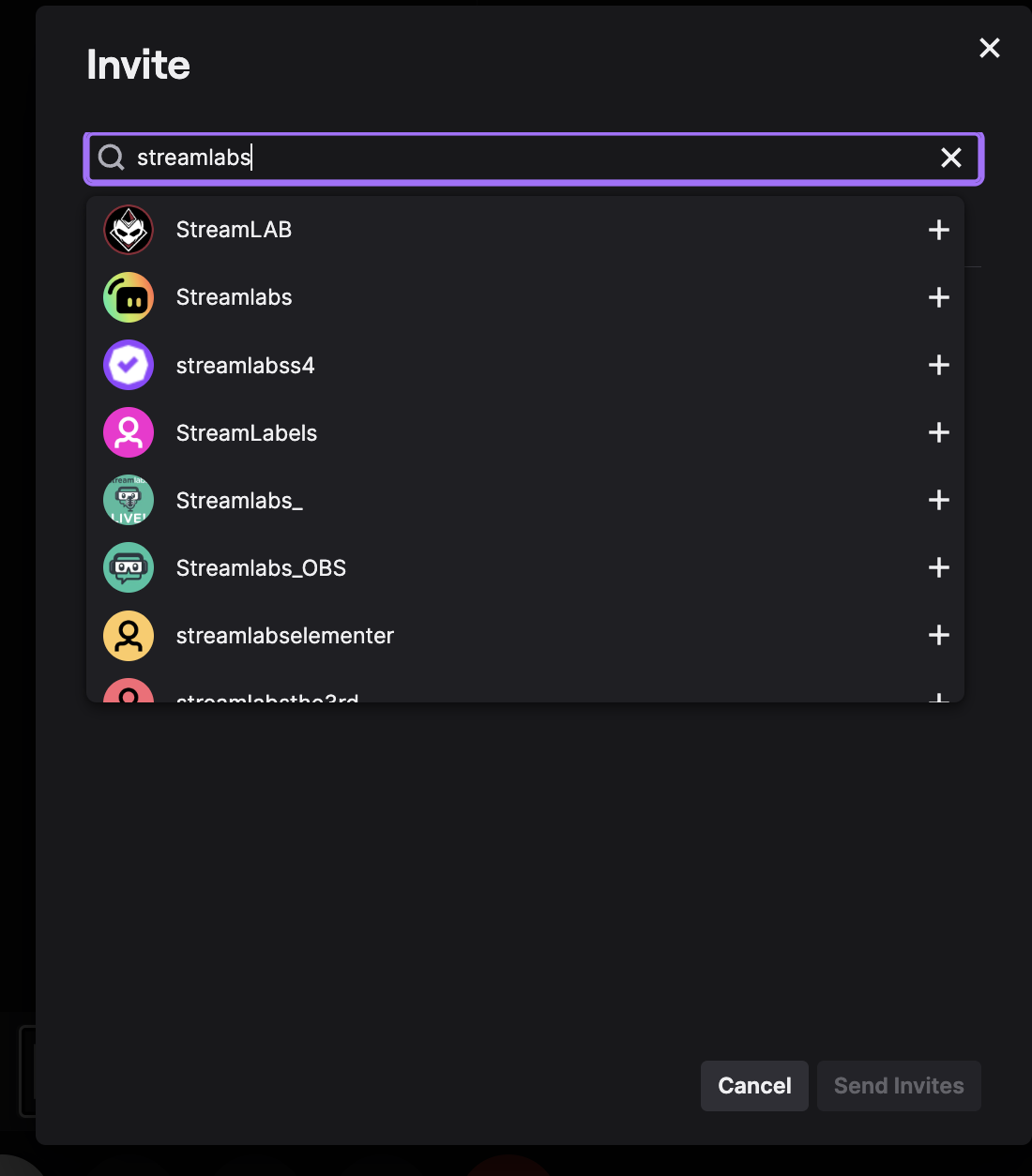Screen dimensions: 1032x1176
Task: Click the magnifying glass search icon
Action: pos(112,158)
